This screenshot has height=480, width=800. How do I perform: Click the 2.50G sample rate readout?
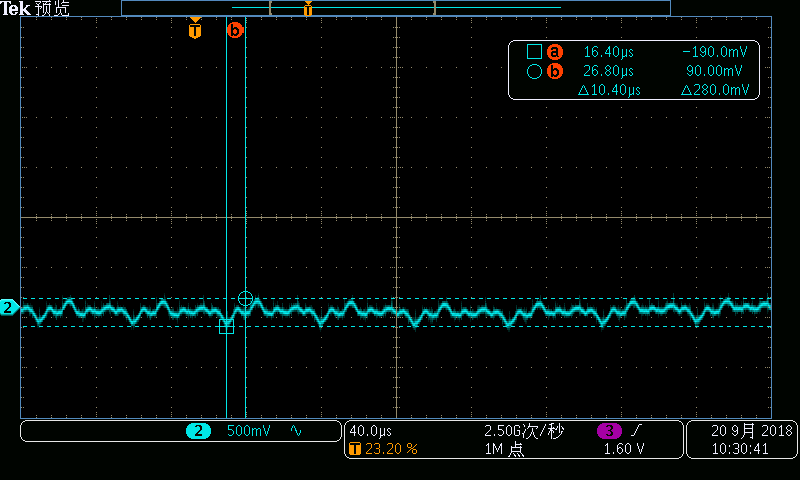point(524,431)
